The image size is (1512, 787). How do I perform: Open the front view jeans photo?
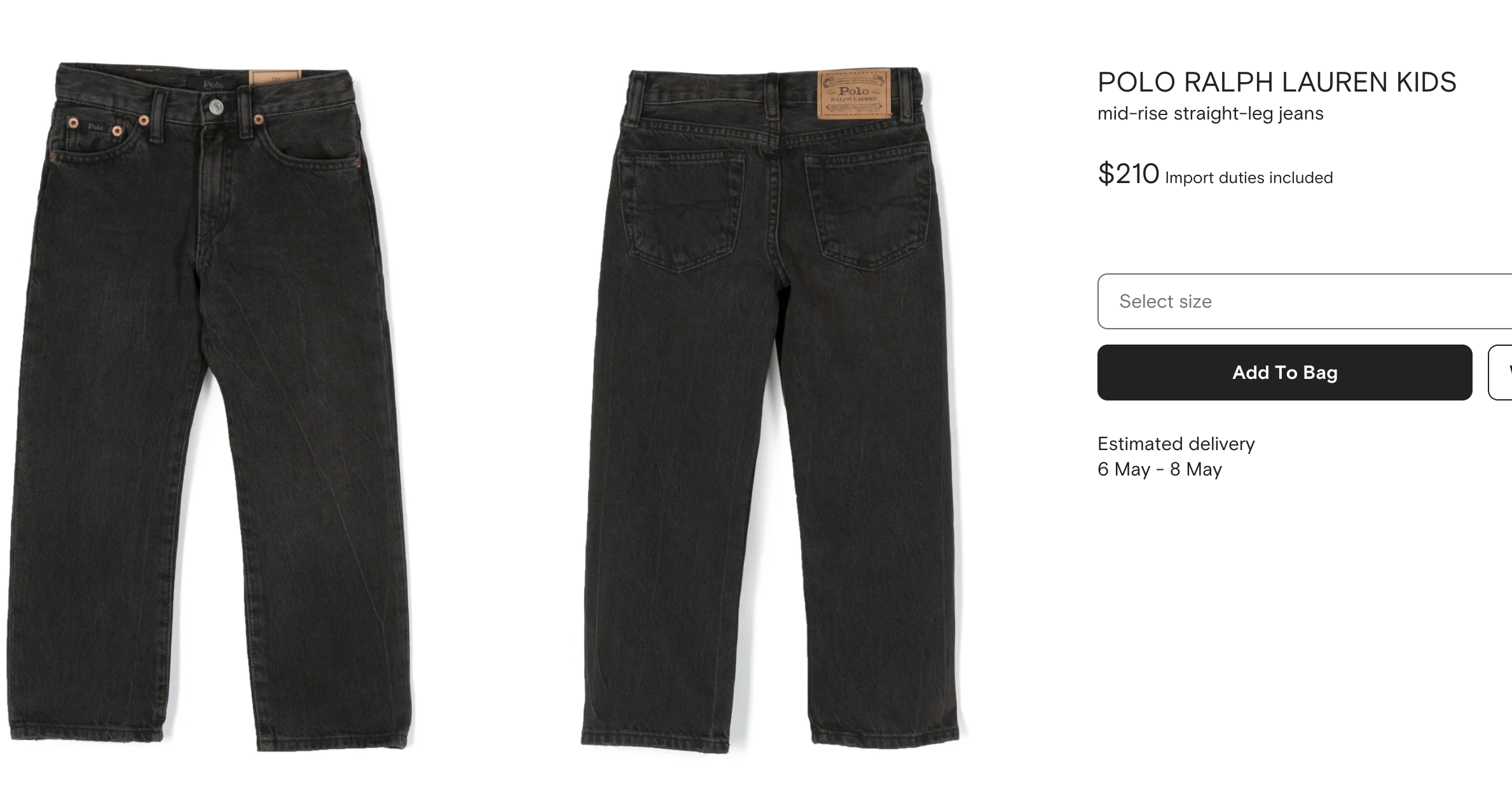(210, 407)
